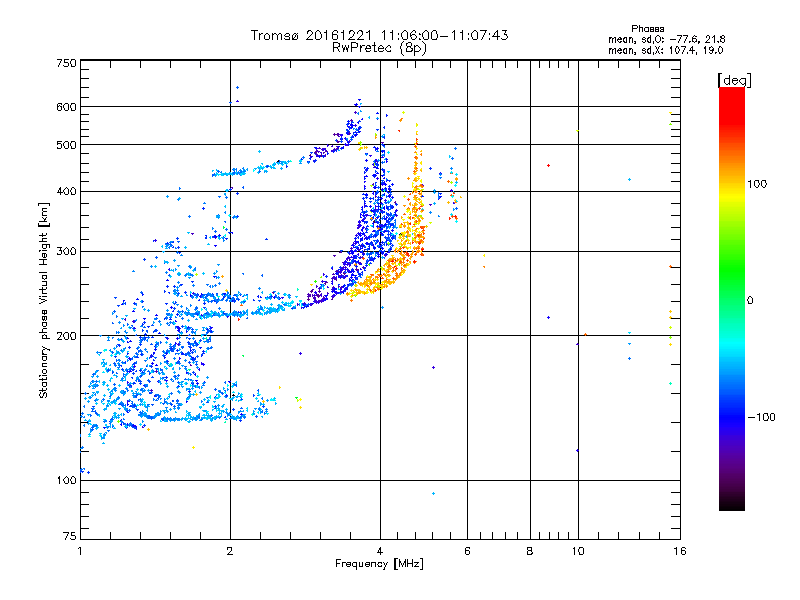Click the height axis label "200"

66,336
